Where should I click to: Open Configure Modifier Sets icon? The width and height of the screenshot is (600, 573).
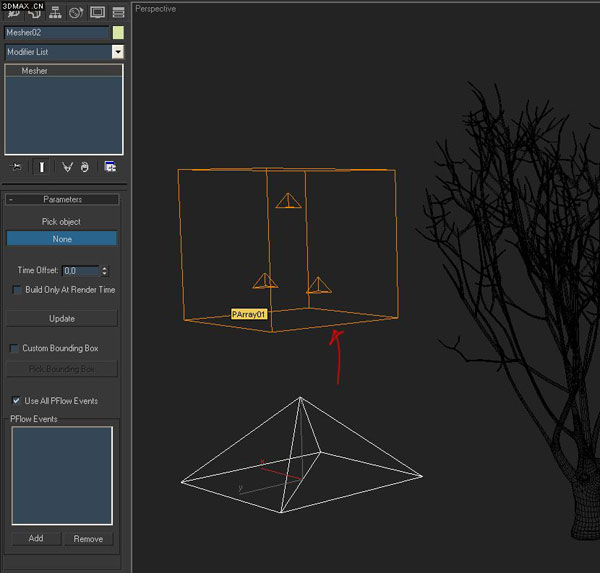(x=110, y=167)
